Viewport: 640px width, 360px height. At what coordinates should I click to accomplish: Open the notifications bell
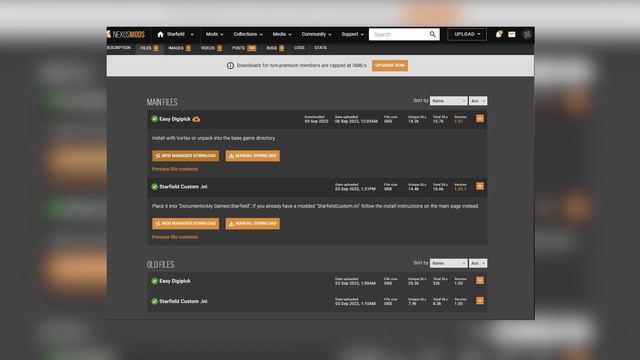point(499,34)
